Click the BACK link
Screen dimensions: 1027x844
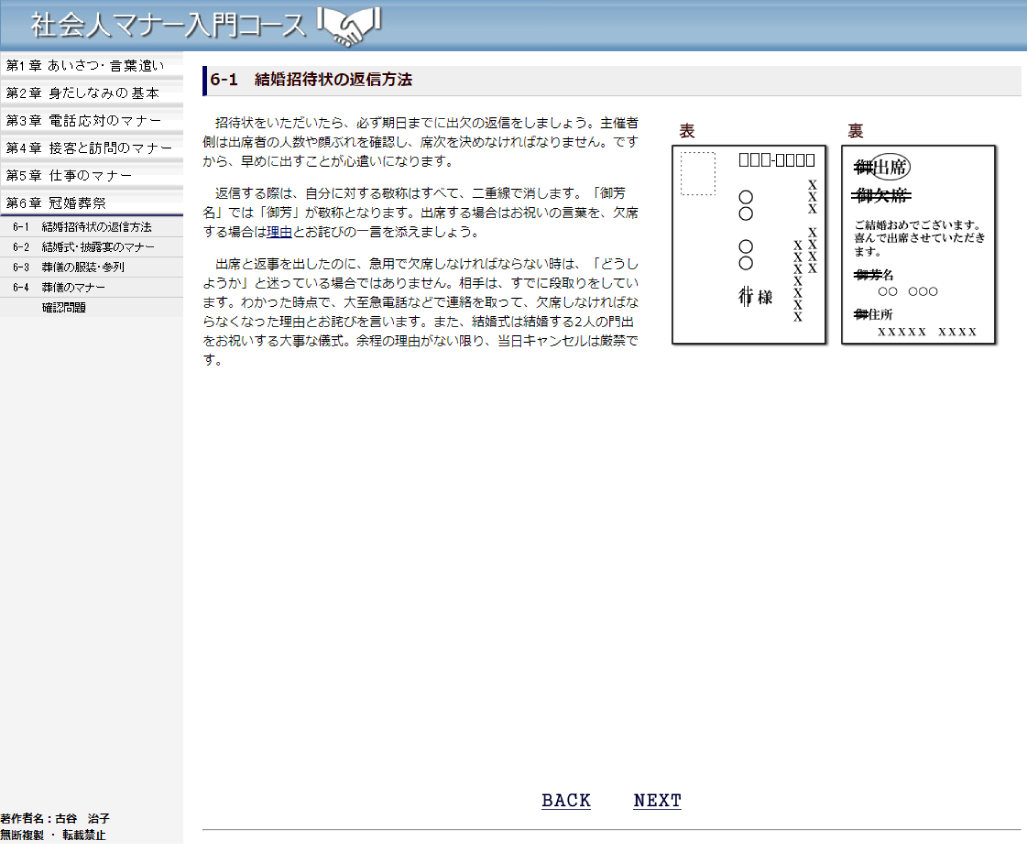click(x=566, y=801)
